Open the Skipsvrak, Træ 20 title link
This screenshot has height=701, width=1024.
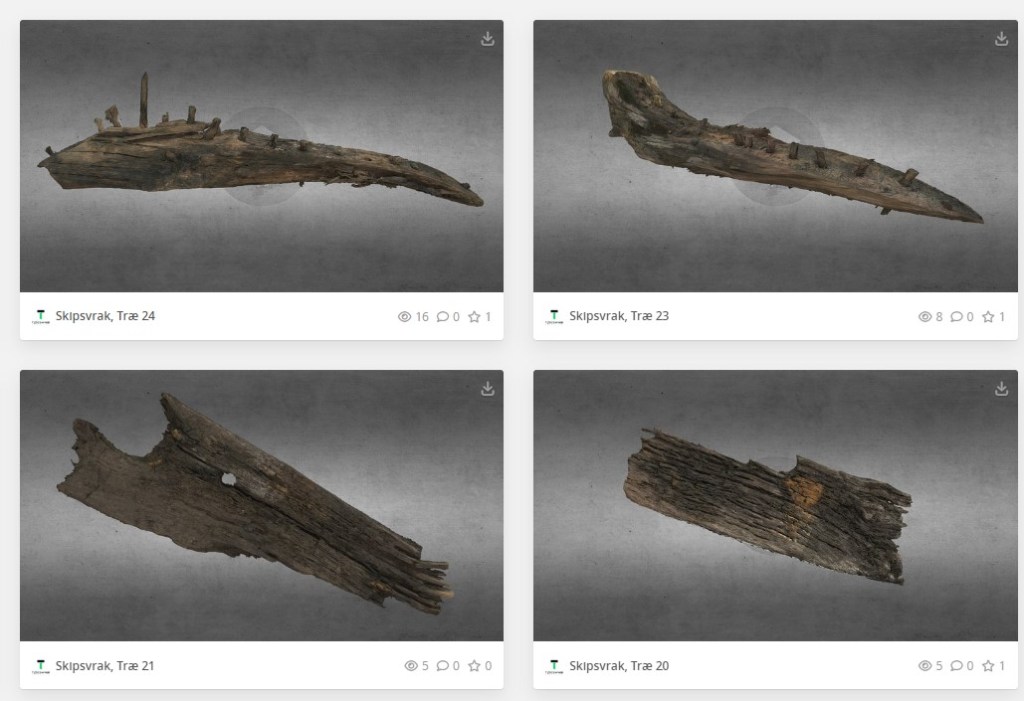619,666
